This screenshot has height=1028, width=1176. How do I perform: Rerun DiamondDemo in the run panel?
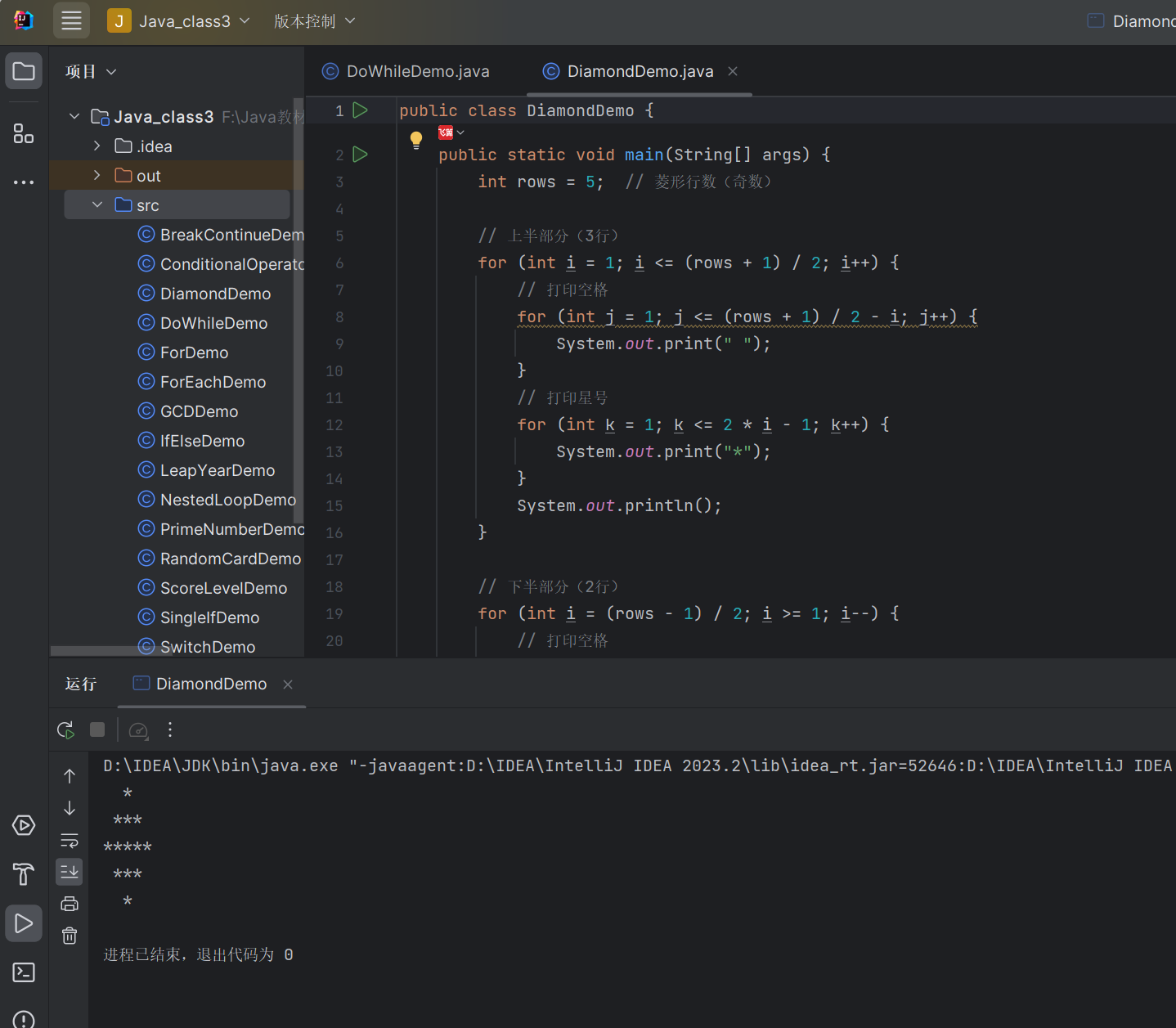pos(66,729)
